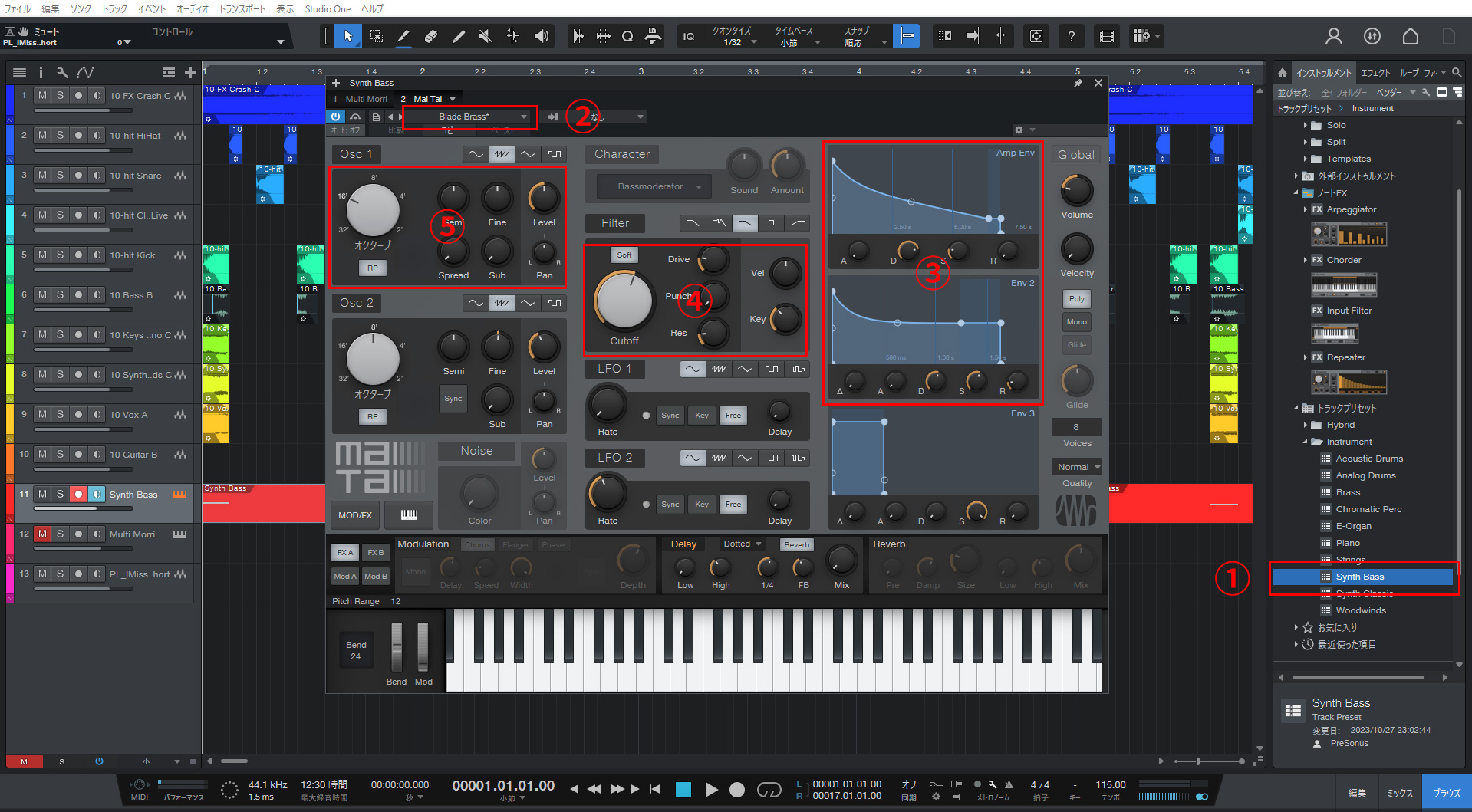The width and height of the screenshot is (1472, 812).
Task: Switch to the エフェクト browser tab
Action: (1375, 73)
